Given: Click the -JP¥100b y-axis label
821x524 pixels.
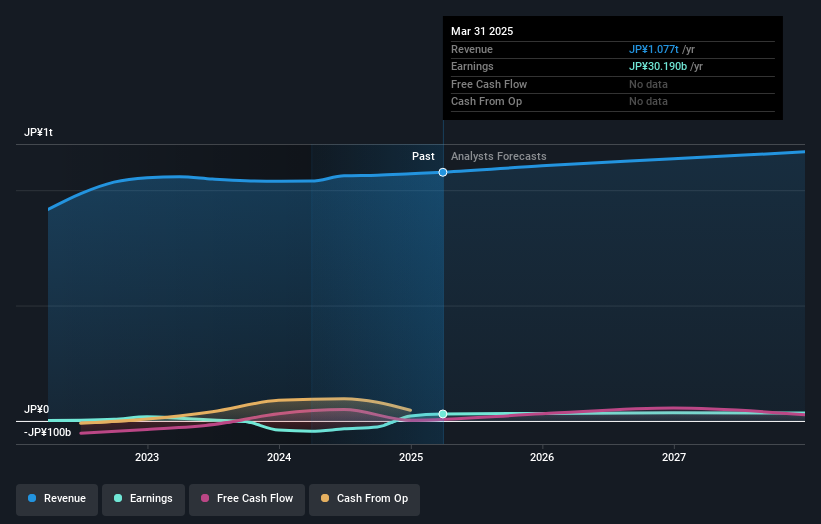Looking at the screenshot, I should [x=47, y=432].
